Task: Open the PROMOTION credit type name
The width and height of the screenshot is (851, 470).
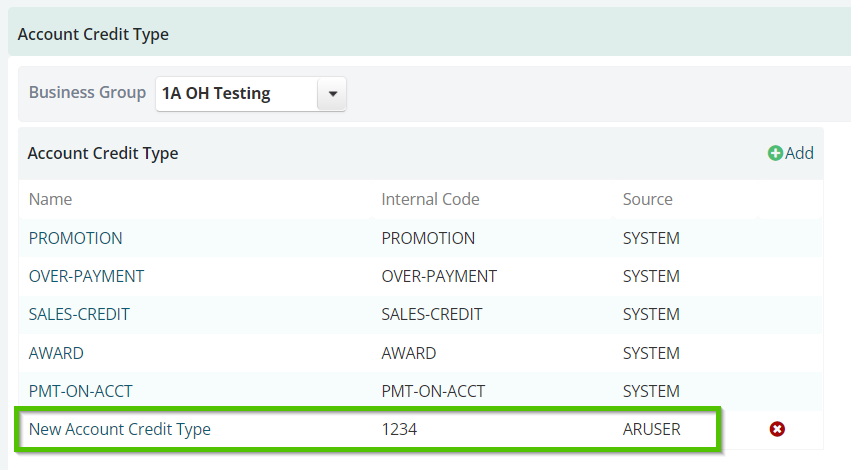Action: (x=75, y=238)
